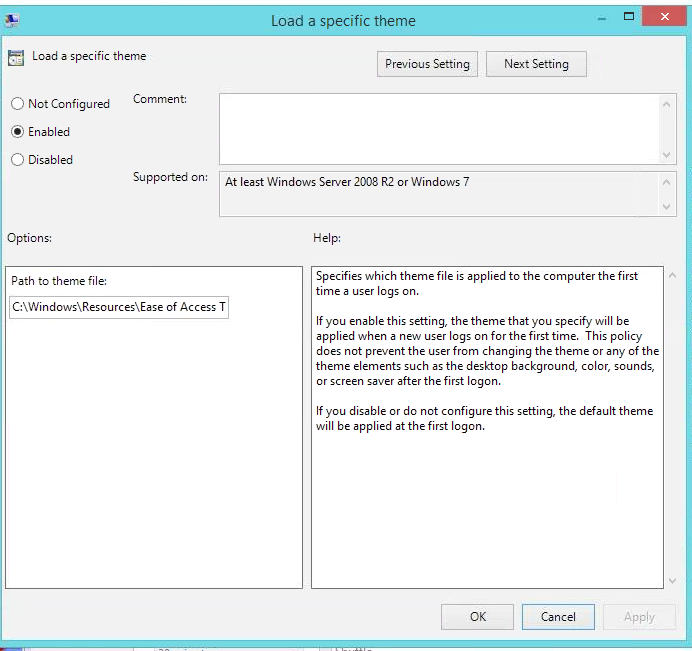The image size is (692, 651).
Task: Choose the Enabled radio option
Action: click(18, 132)
